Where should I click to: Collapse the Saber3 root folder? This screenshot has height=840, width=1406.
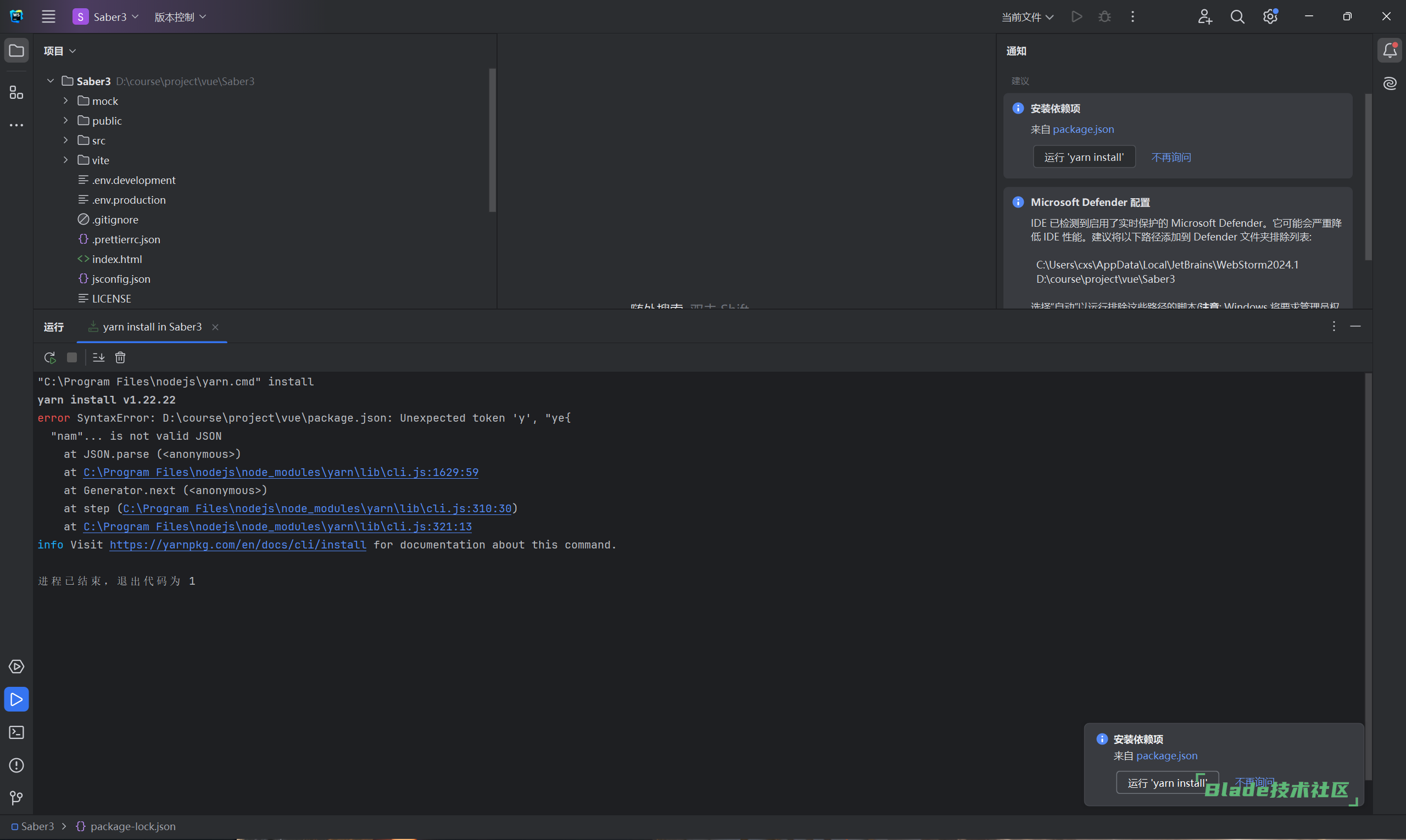tap(51, 81)
